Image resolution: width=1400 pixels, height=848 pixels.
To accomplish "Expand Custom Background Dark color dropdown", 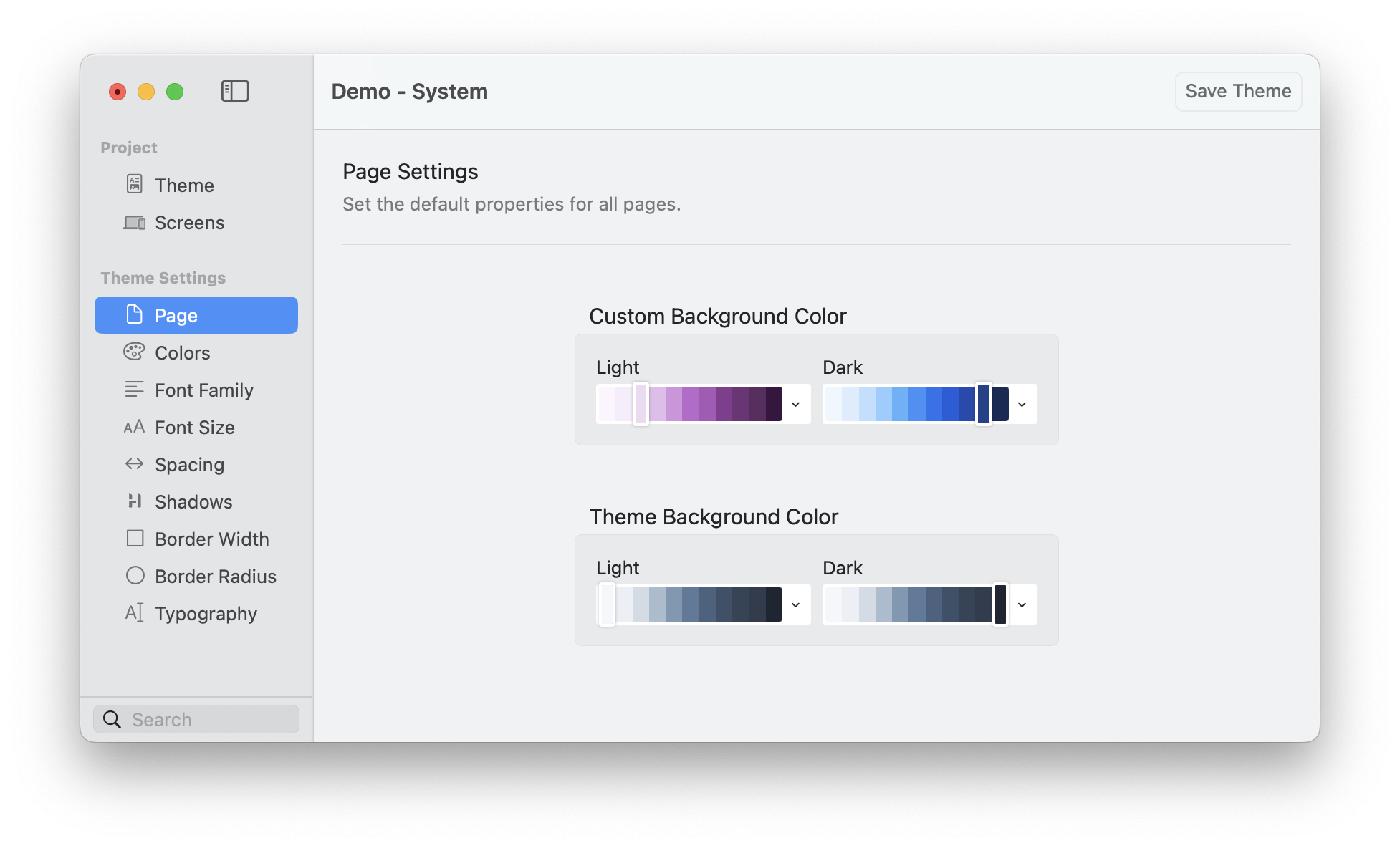I will click(x=1022, y=405).
